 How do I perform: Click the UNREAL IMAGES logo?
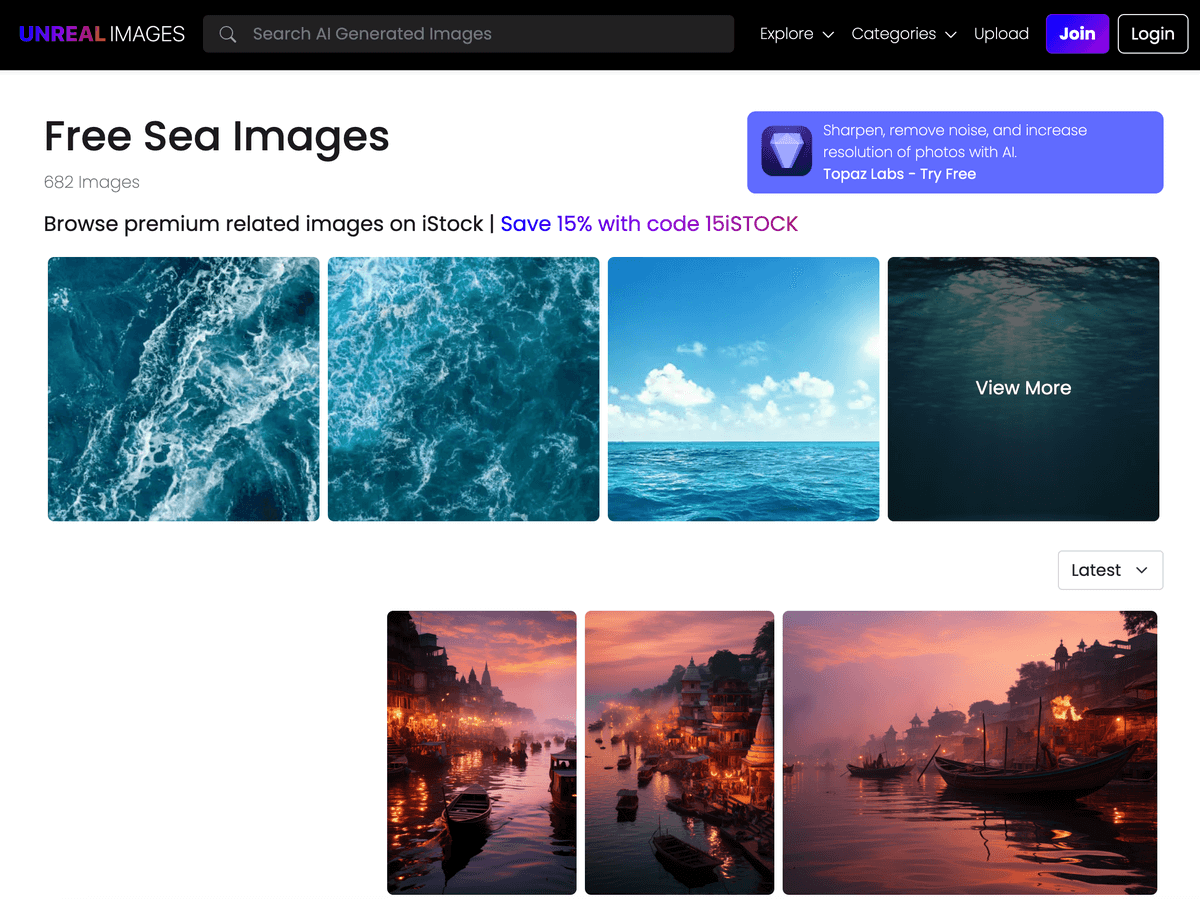(x=100, y=33)
